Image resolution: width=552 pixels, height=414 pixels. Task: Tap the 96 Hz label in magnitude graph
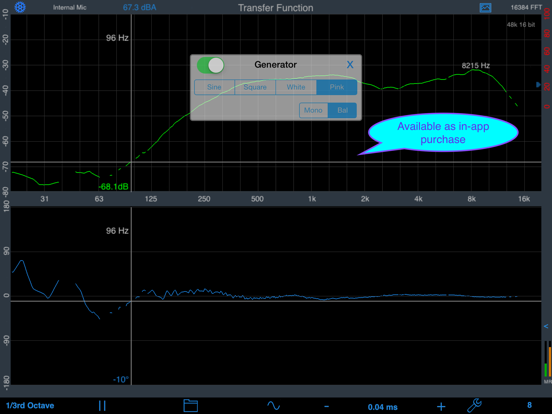tap(117, 38)
